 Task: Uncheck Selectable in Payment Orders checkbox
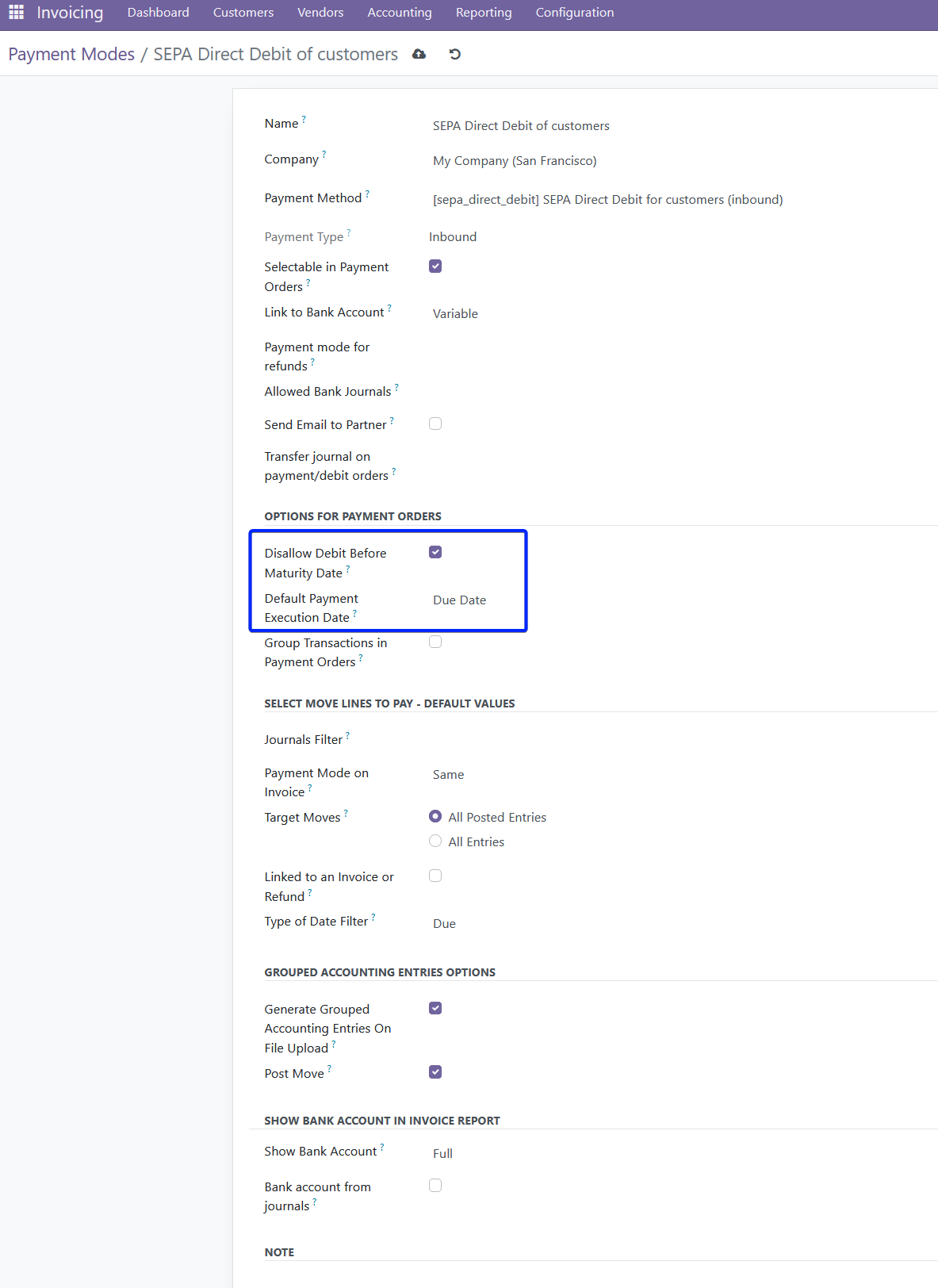pyautogui.click(x=435, y=266)
